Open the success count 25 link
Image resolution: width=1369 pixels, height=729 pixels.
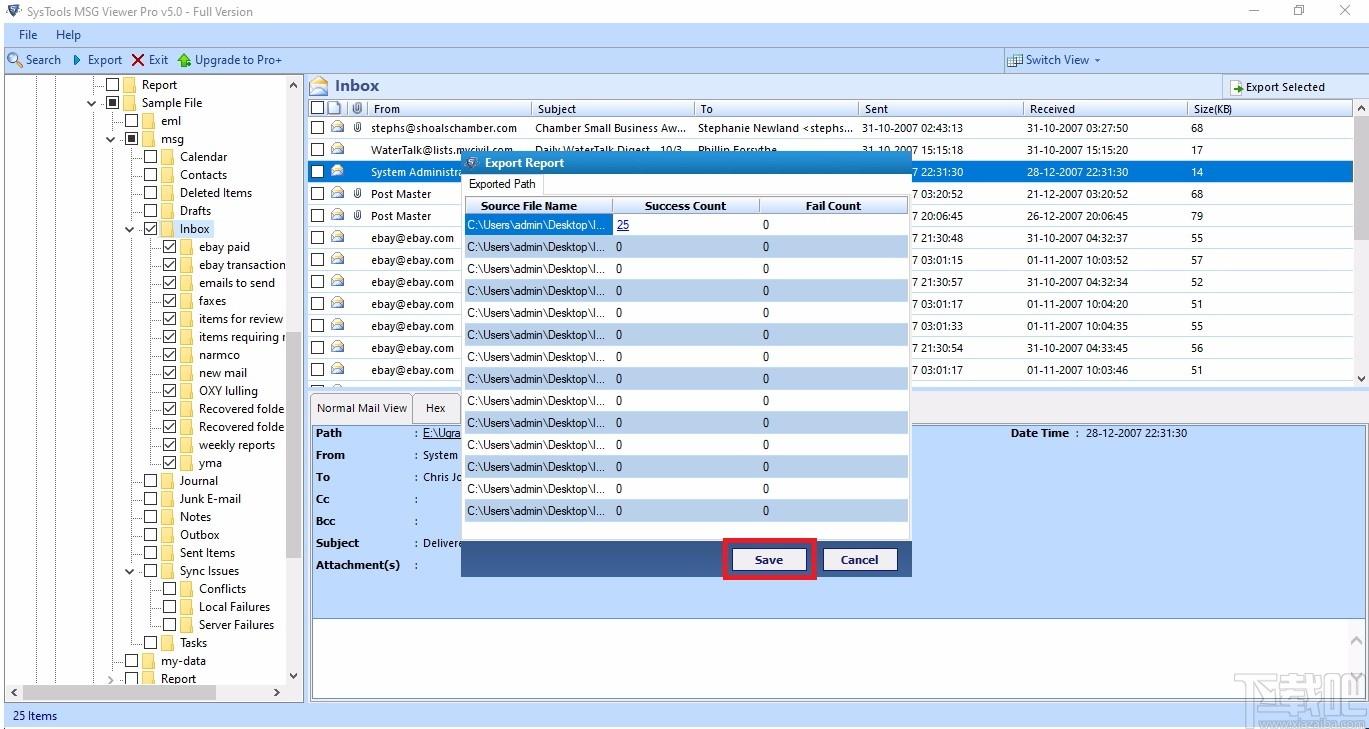(623, 225)
